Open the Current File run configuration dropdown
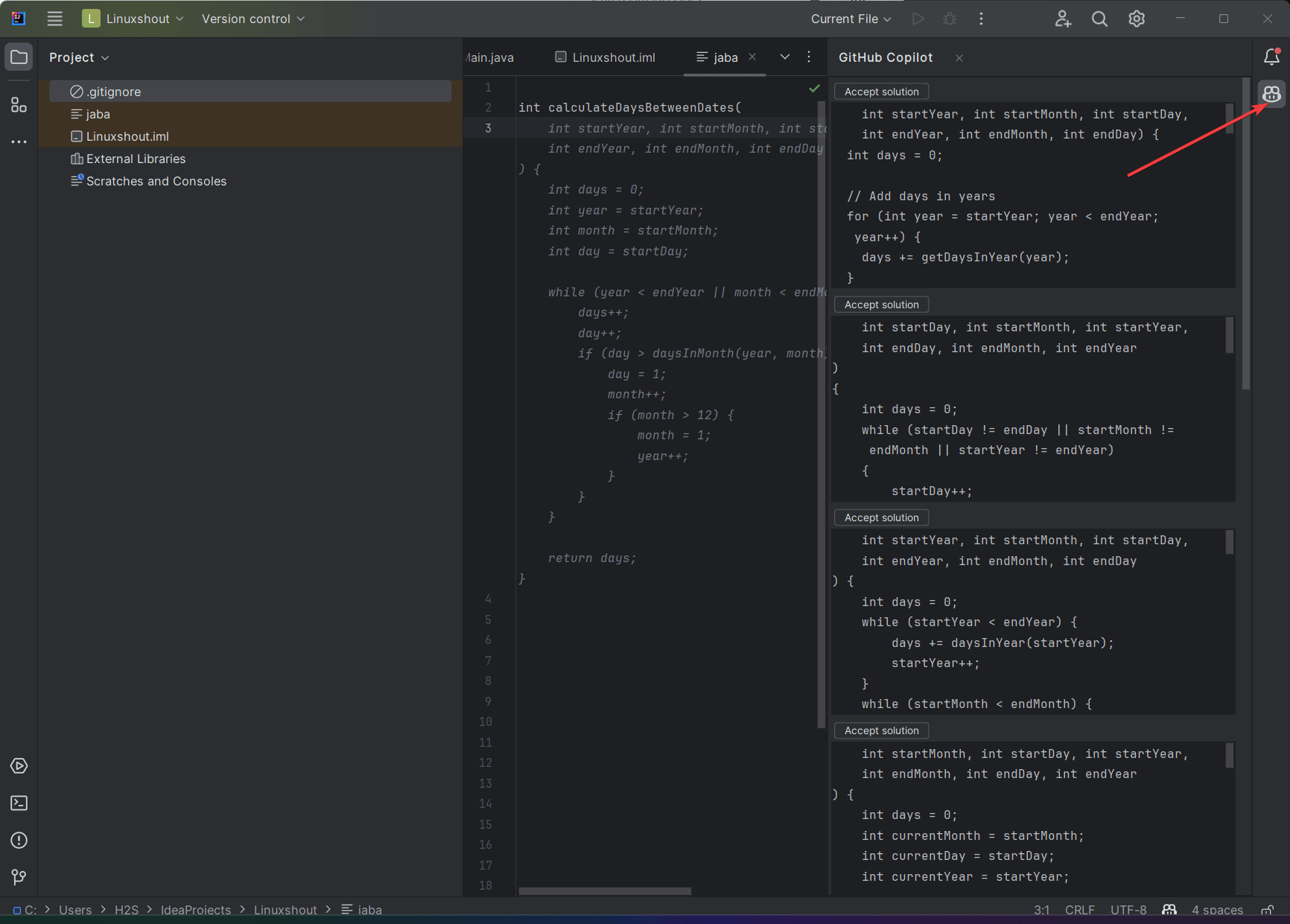 [x=850, y=19]
